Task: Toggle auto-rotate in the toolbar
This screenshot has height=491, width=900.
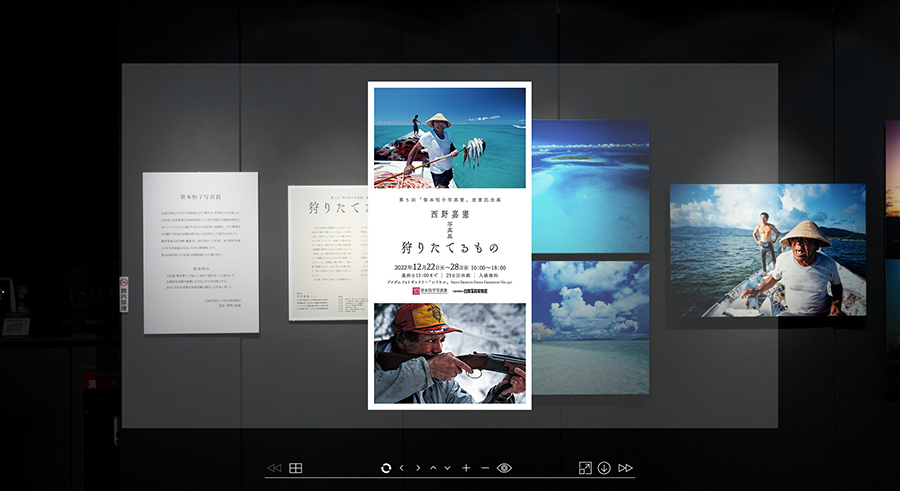Action: [386, 468]
